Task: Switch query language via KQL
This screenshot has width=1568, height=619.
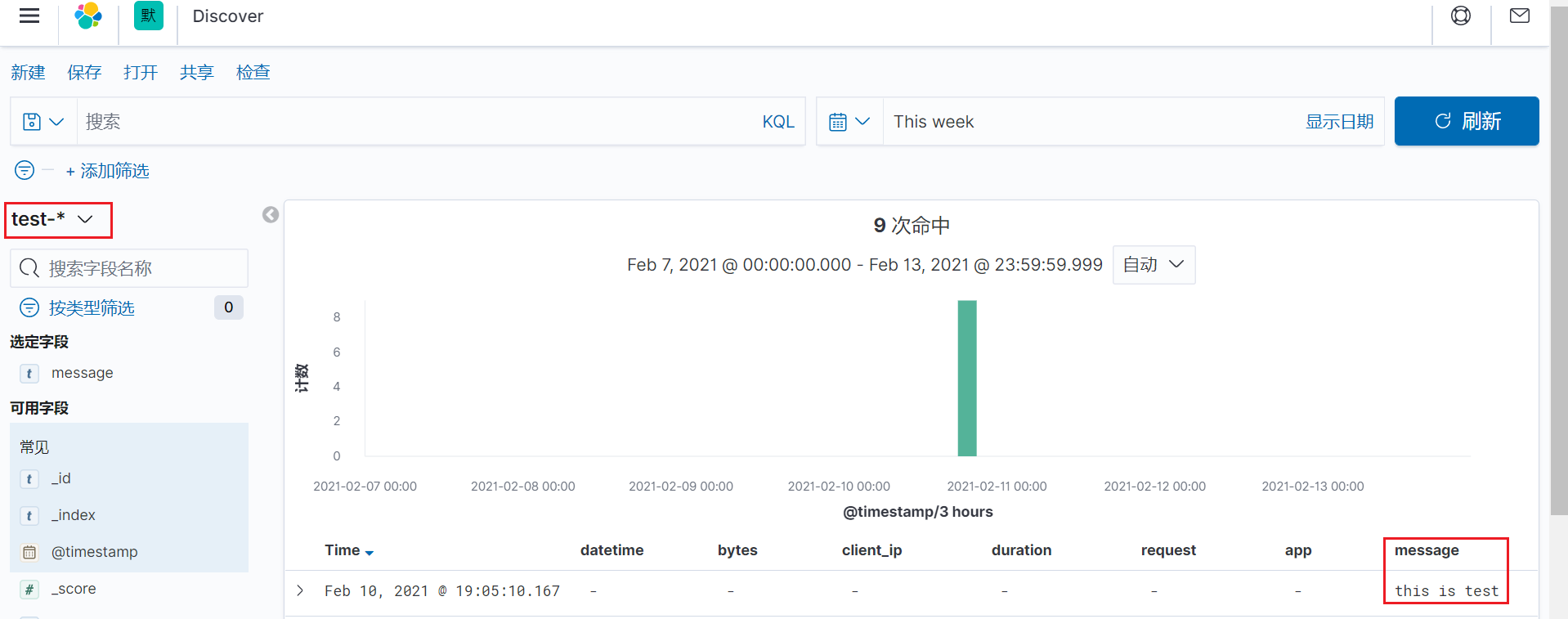Action: pos(778,122)
